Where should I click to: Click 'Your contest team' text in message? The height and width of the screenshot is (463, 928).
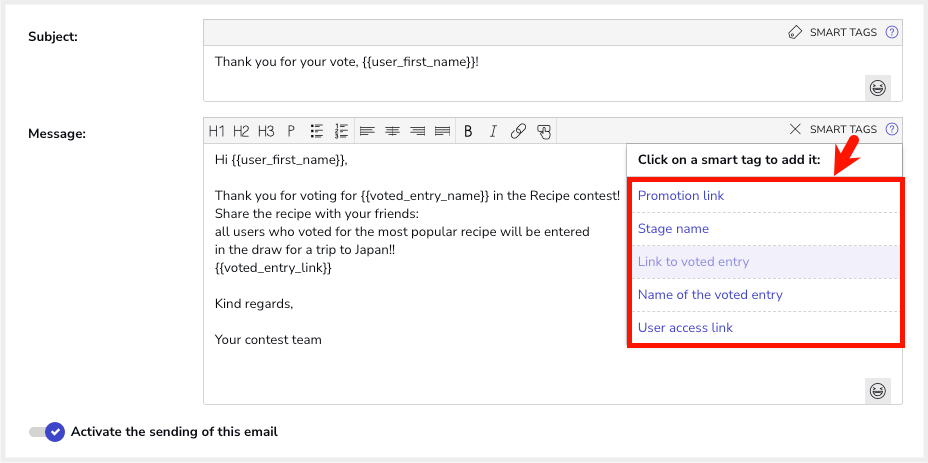click(x=268, y=340)
